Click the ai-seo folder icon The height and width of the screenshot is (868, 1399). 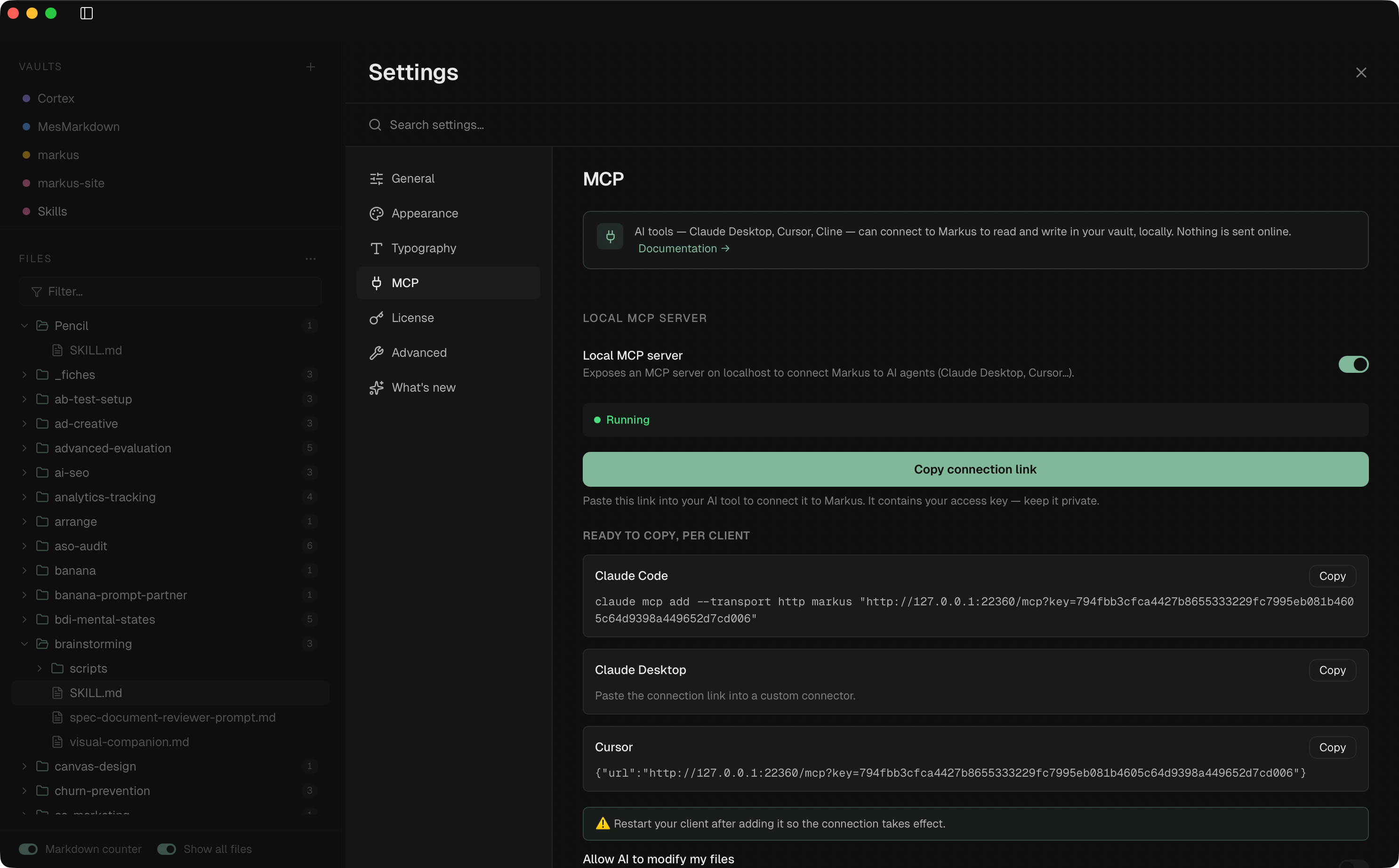point(42,473)
